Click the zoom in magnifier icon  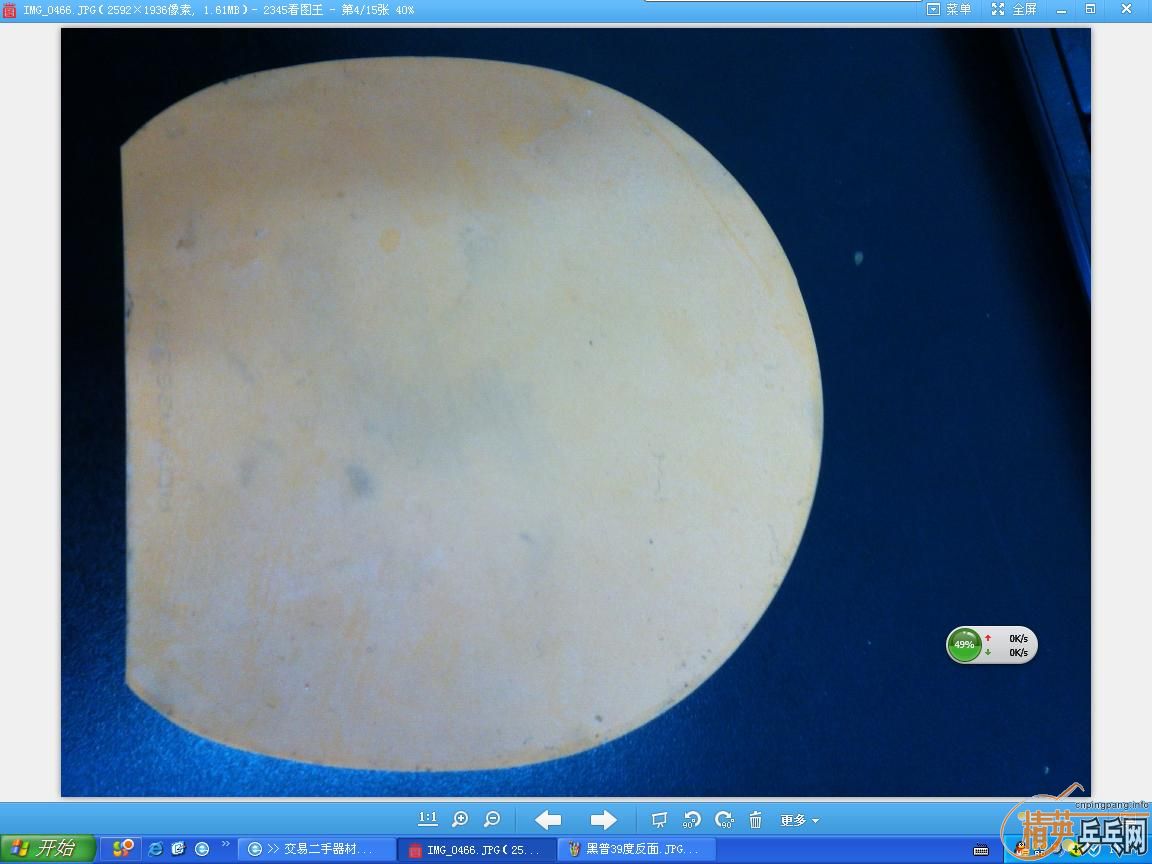(460, 820)
